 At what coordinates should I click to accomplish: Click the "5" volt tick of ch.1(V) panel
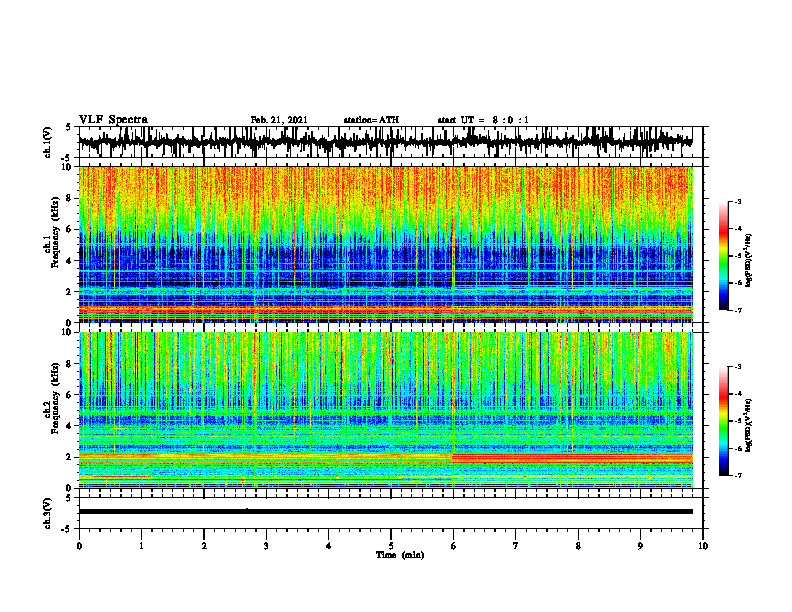pyautogui.click(x=68, y=128)
